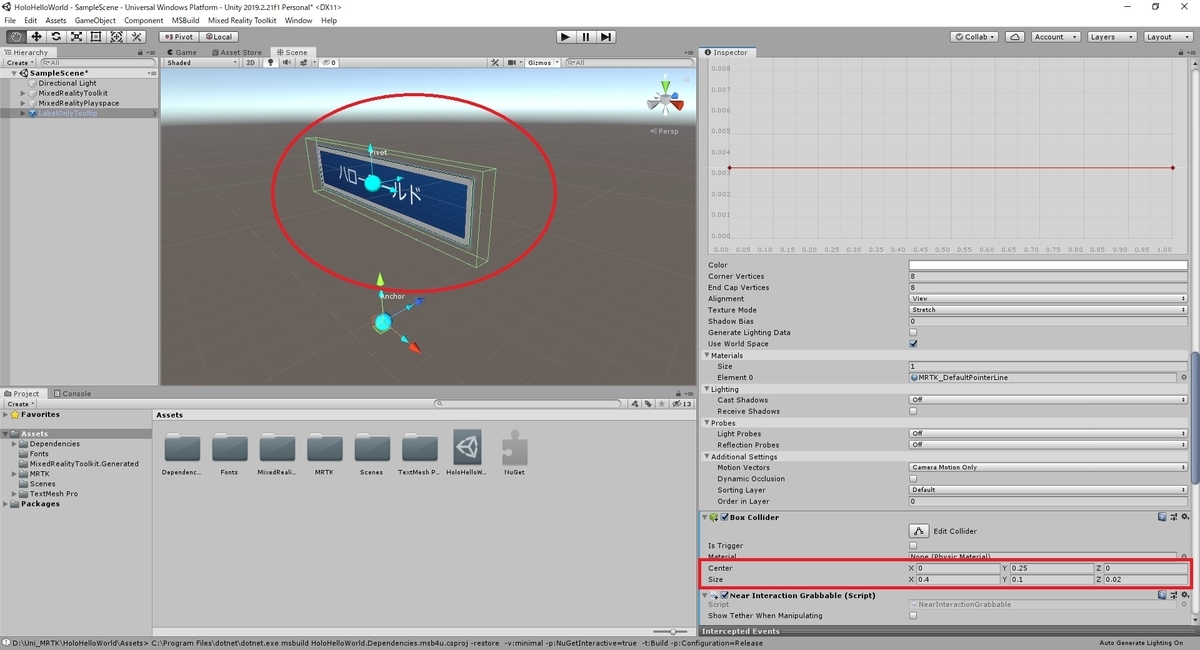Open the Dependencies folder thumbnail
Image resolution: width=1200 pixels, height=650 pixels.
182,448
